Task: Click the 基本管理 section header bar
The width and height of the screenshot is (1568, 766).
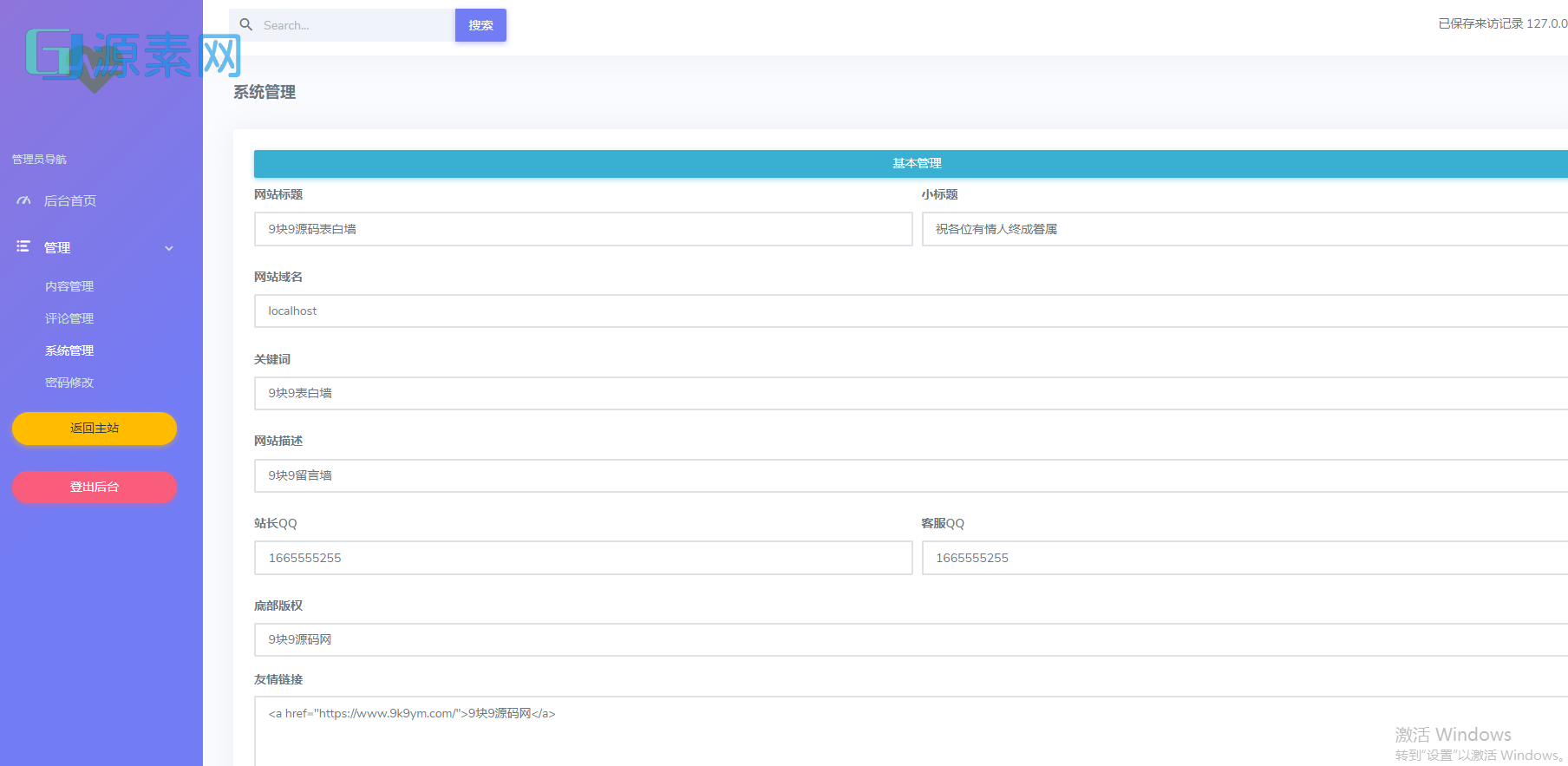Action: click(x=911, y=163)
